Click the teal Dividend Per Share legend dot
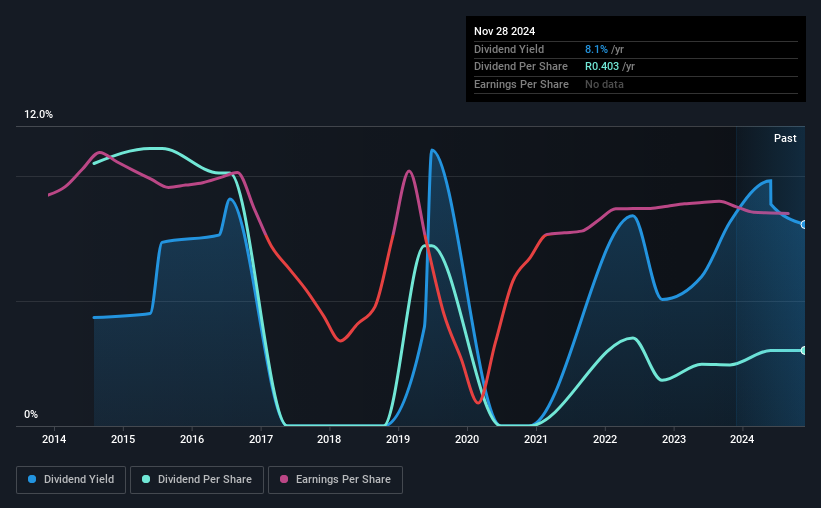The width and height of the screenshot is (821, 508). coord(146,479)
